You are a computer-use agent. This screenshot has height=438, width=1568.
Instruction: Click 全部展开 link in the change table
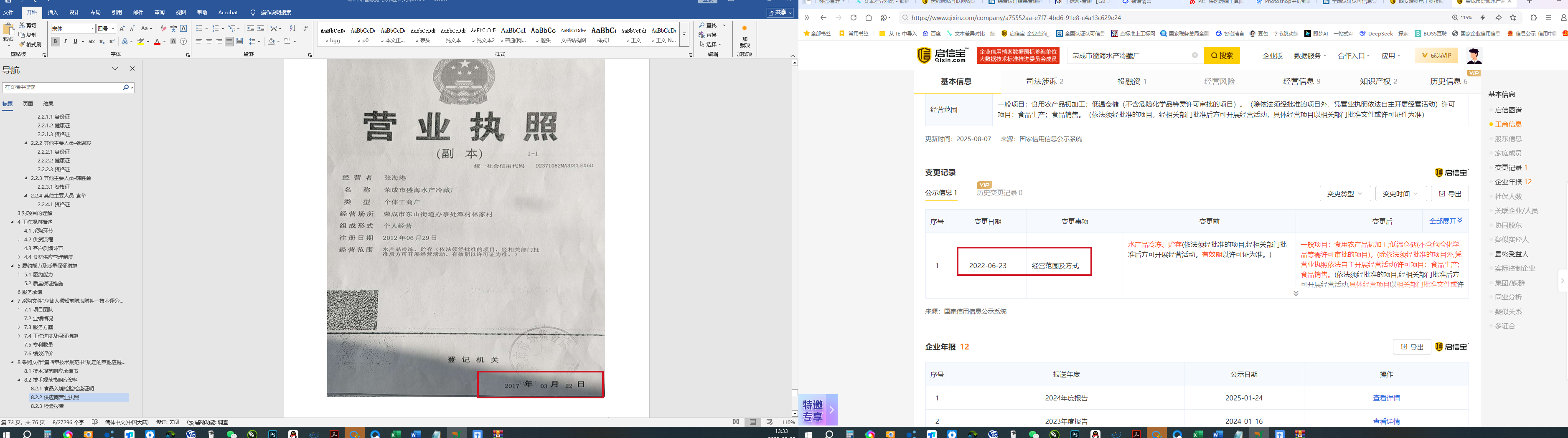pos(1446,221)
